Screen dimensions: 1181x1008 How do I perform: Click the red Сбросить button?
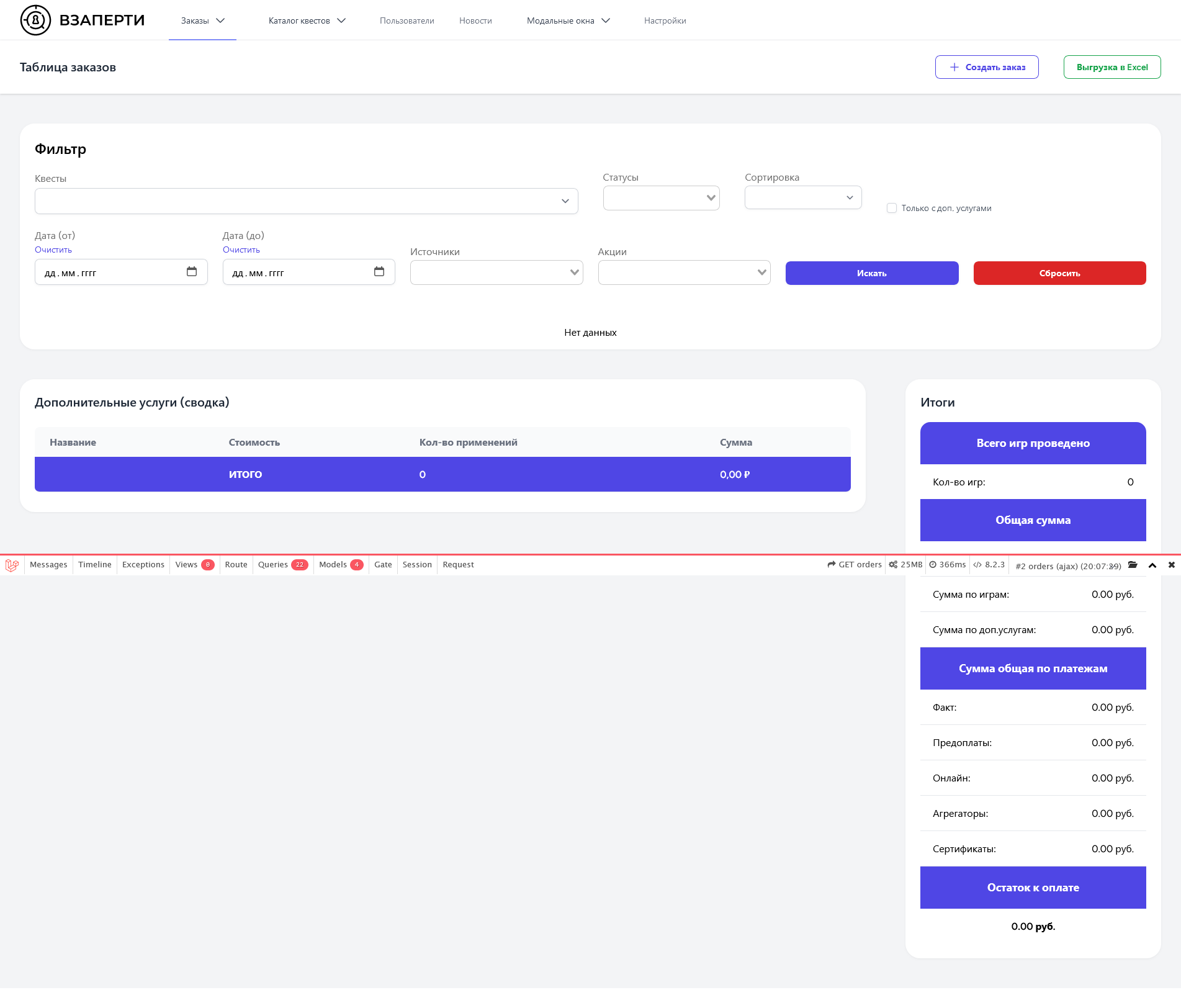[x=1059, y=273]
